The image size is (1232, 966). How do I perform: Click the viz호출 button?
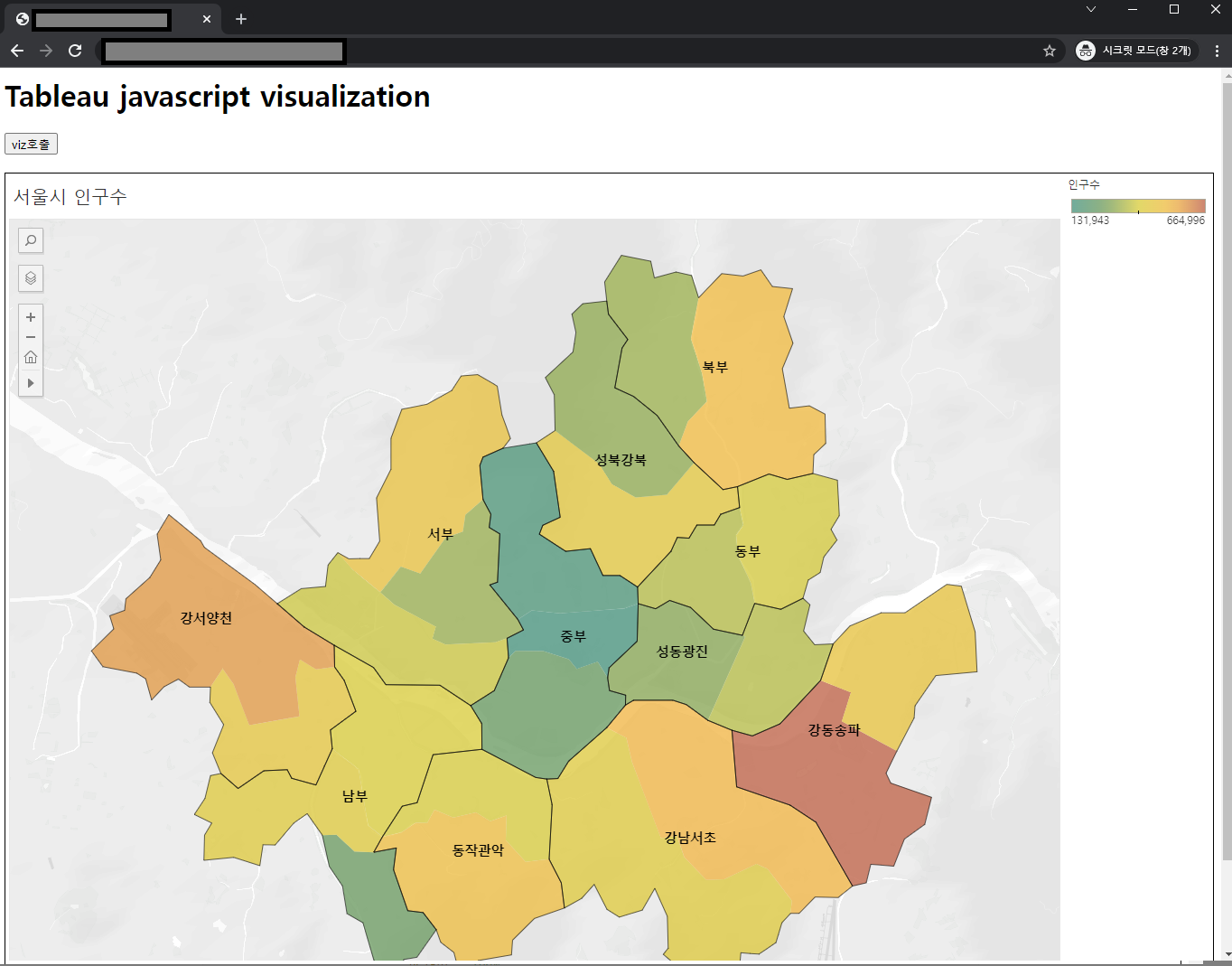(x=32, y=144)
